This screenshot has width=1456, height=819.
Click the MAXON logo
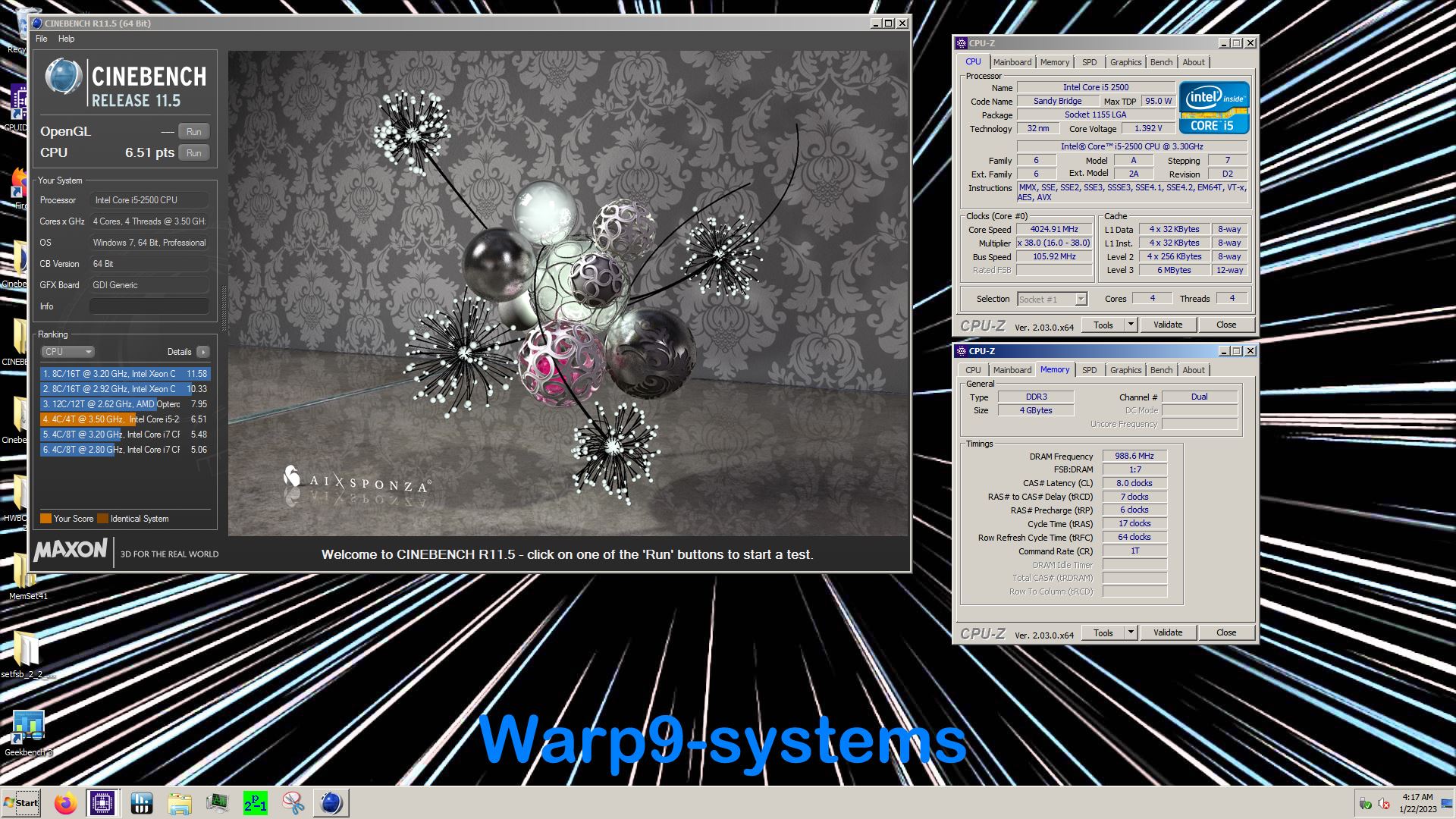71,551
